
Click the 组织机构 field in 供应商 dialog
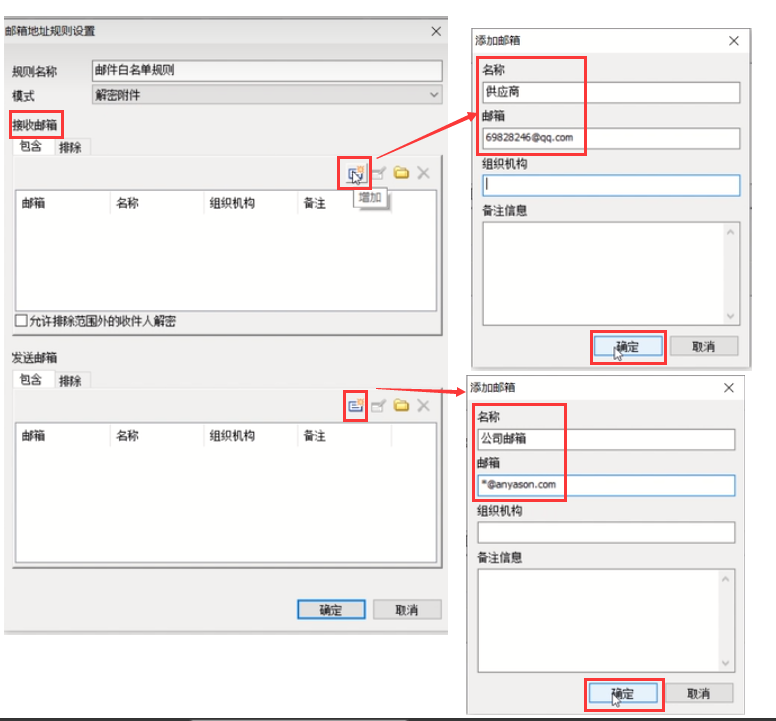coord(611,185)
